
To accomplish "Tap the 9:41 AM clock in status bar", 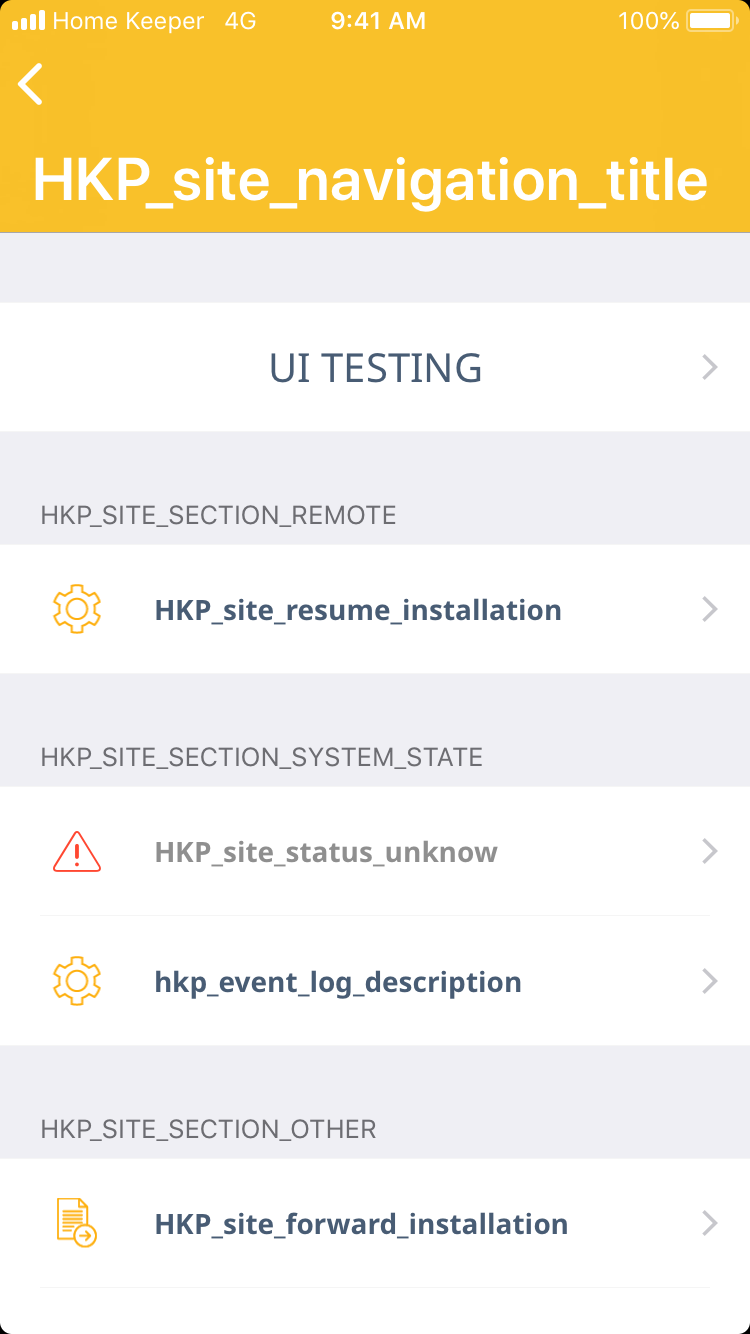I will point(378,21).
